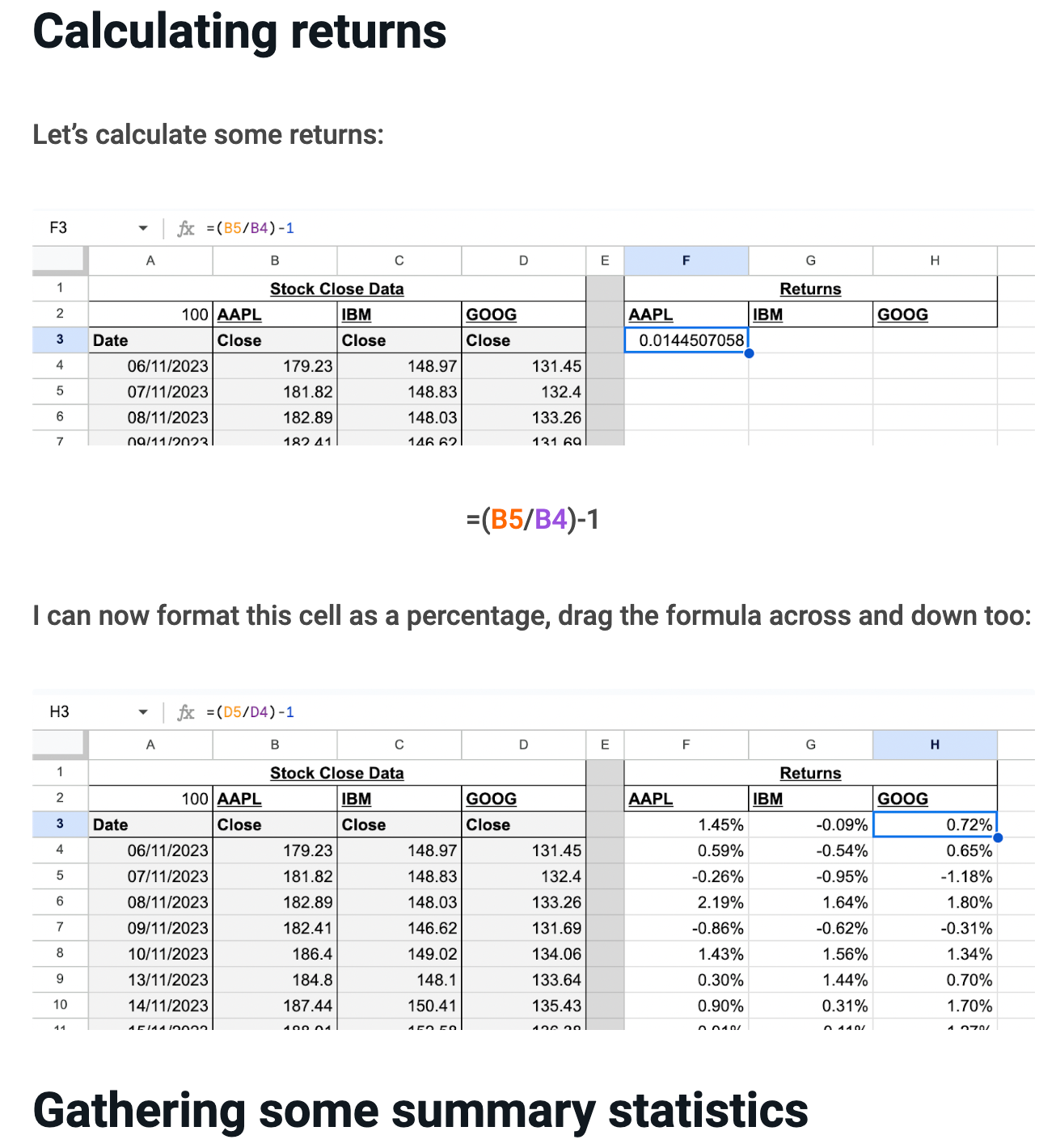Select the AAPL return cell showing 1.45%

coord(686,825)
